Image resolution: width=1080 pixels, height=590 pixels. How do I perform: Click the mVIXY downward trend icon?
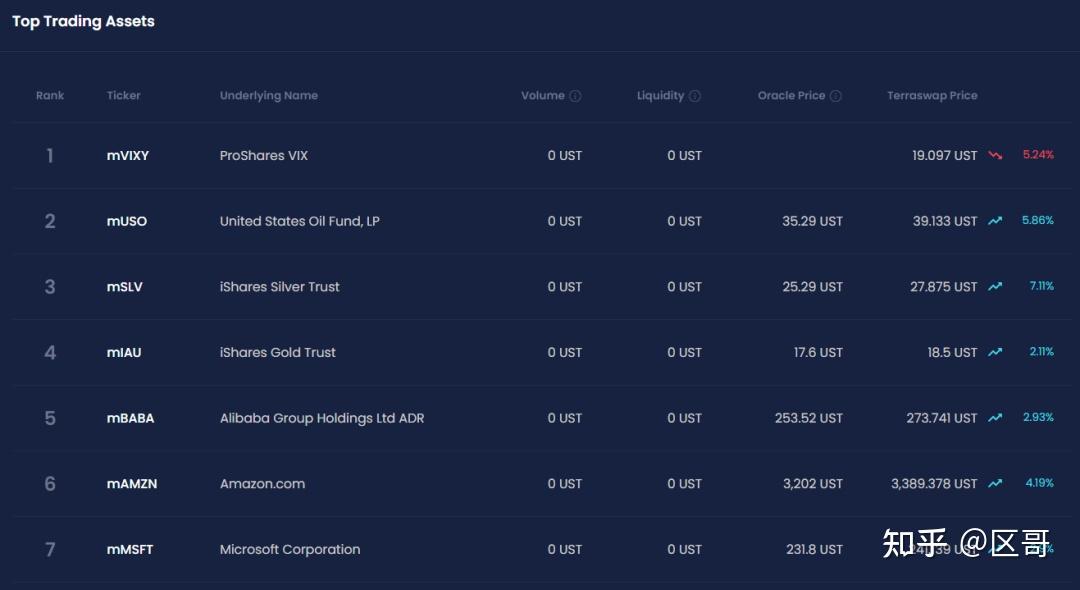995,155
